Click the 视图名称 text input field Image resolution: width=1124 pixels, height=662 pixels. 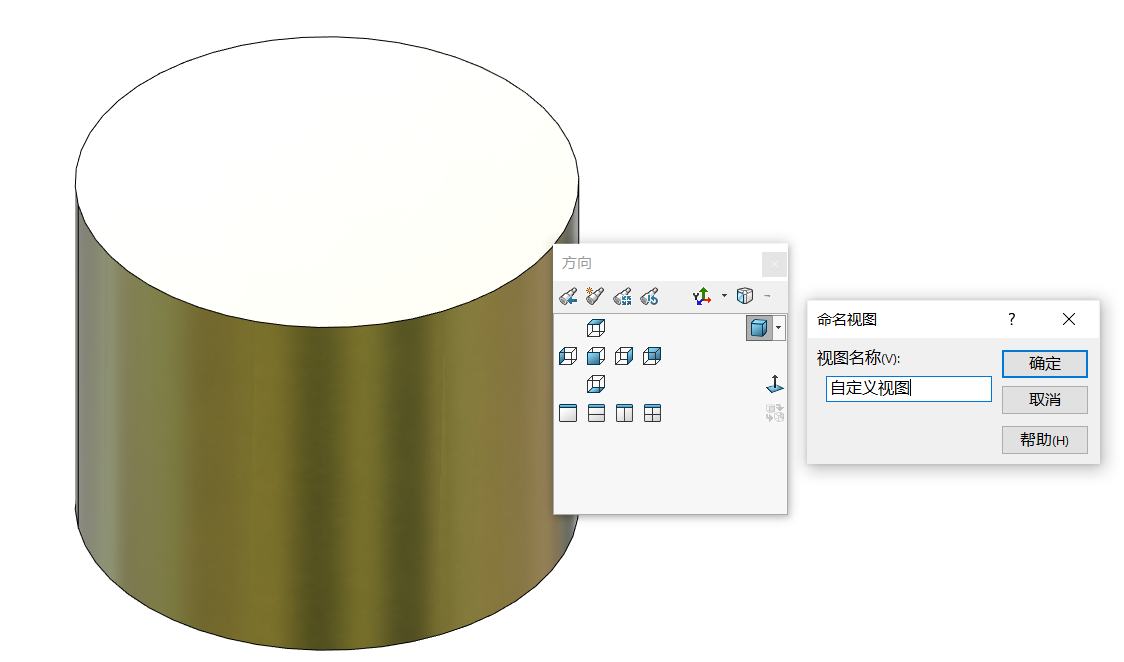point(908,389)
